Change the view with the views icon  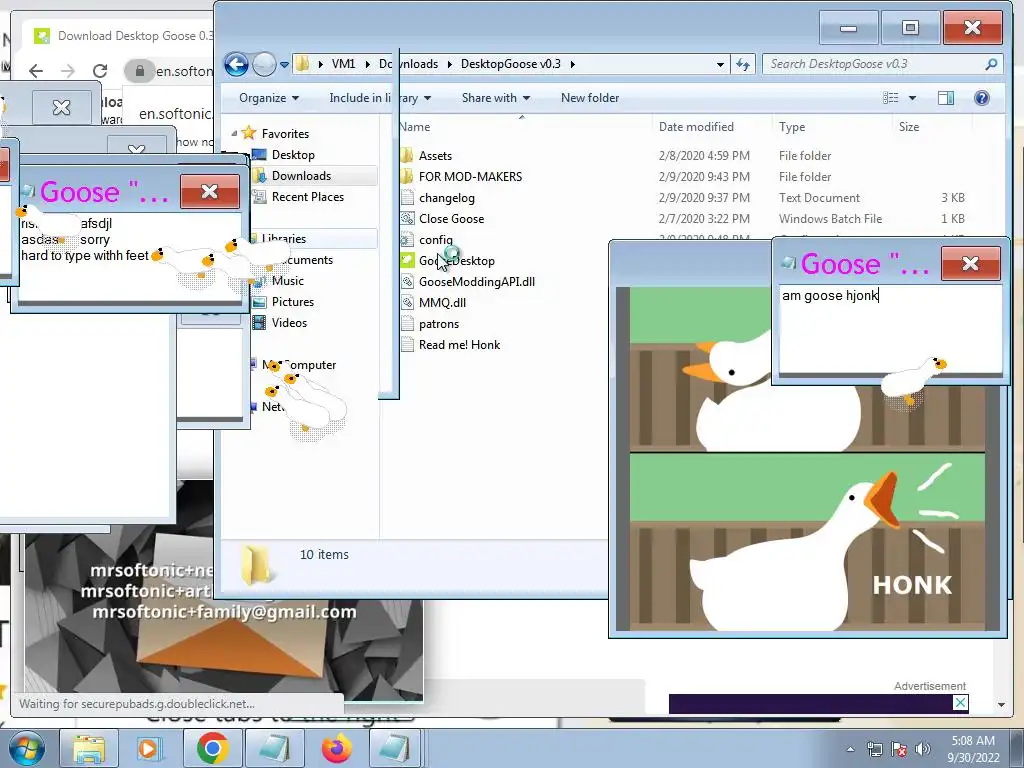coord(891,98)
